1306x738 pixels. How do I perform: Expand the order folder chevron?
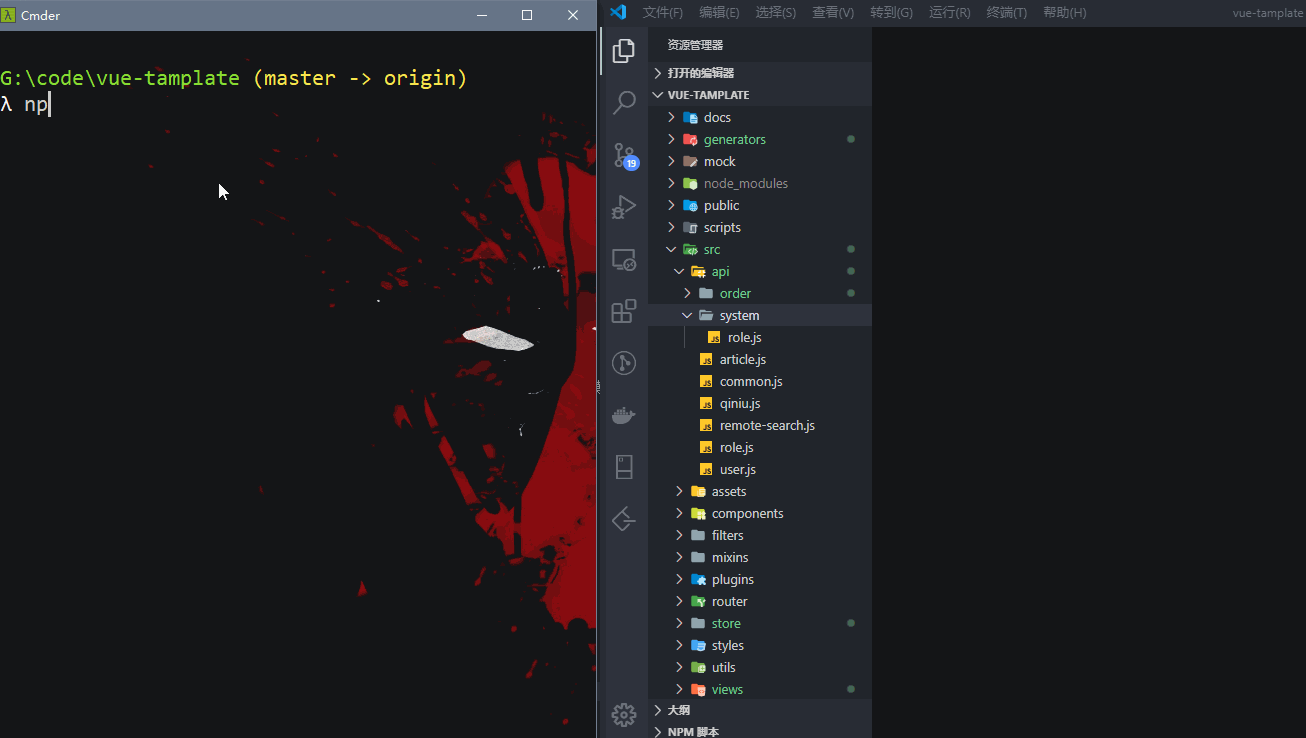pos(688,294)
